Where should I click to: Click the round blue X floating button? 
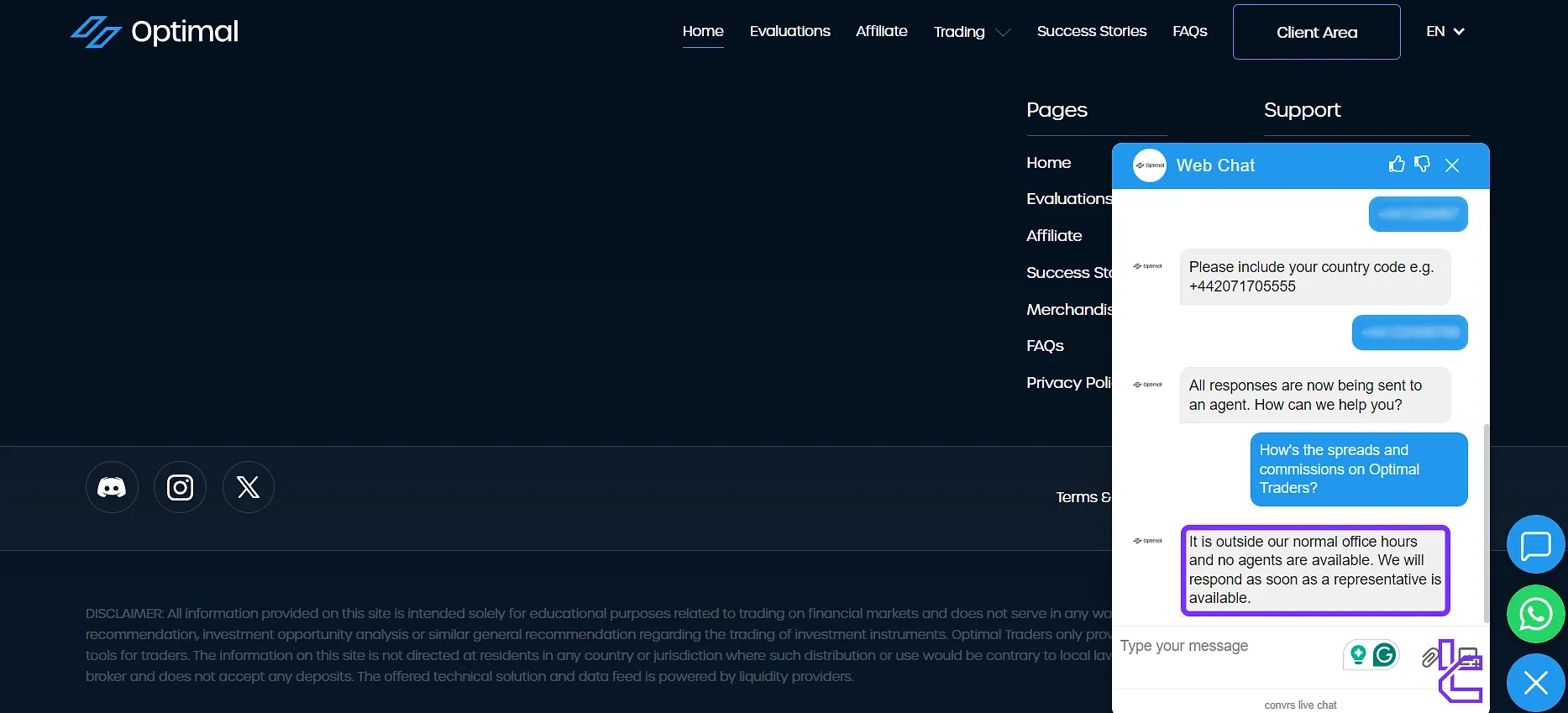[x=1536, y=683]
